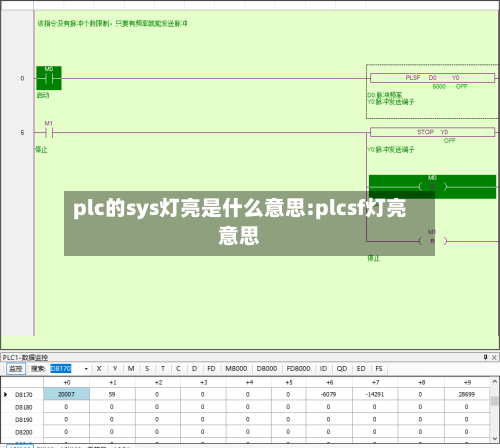Viewport: 500px width, 448px height.
Task: Show FD registers in data monitor
Action: [x=211, y=369]
